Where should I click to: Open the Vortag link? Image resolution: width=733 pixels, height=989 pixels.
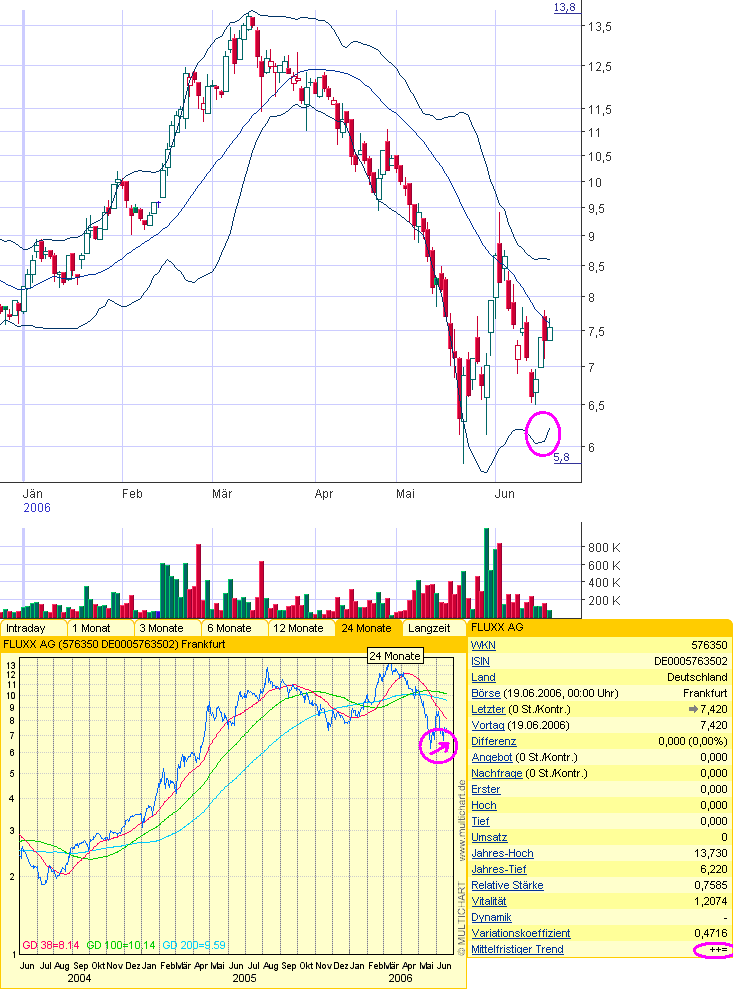click(488, 725)
